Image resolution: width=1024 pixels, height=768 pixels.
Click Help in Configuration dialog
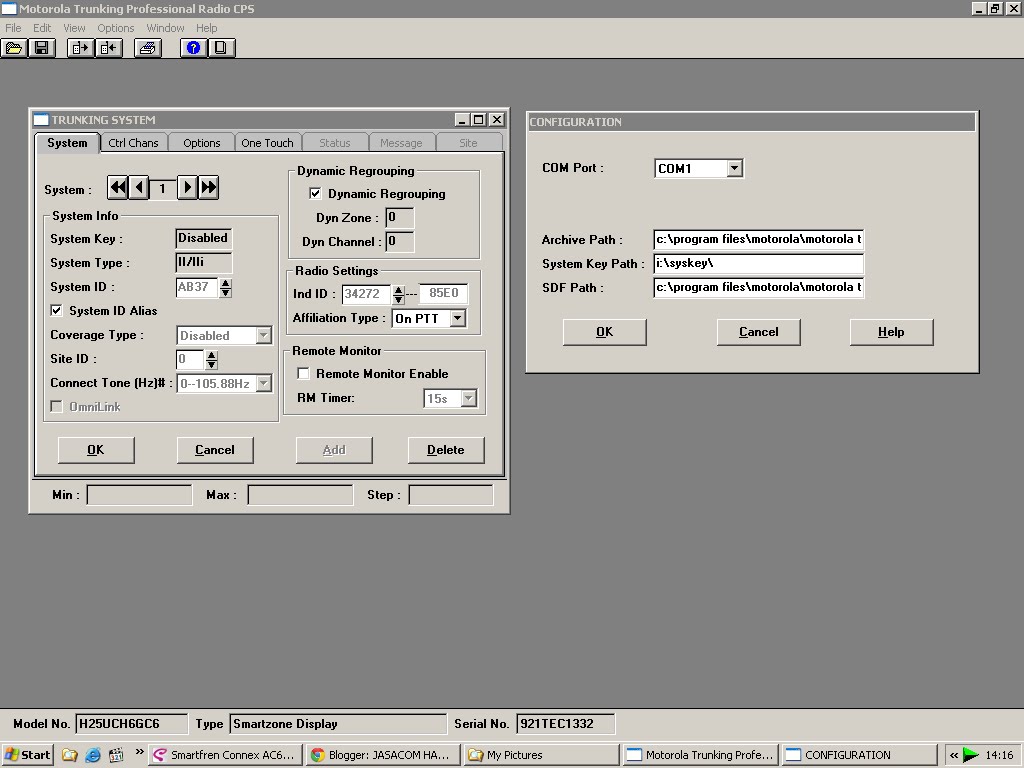891,332
